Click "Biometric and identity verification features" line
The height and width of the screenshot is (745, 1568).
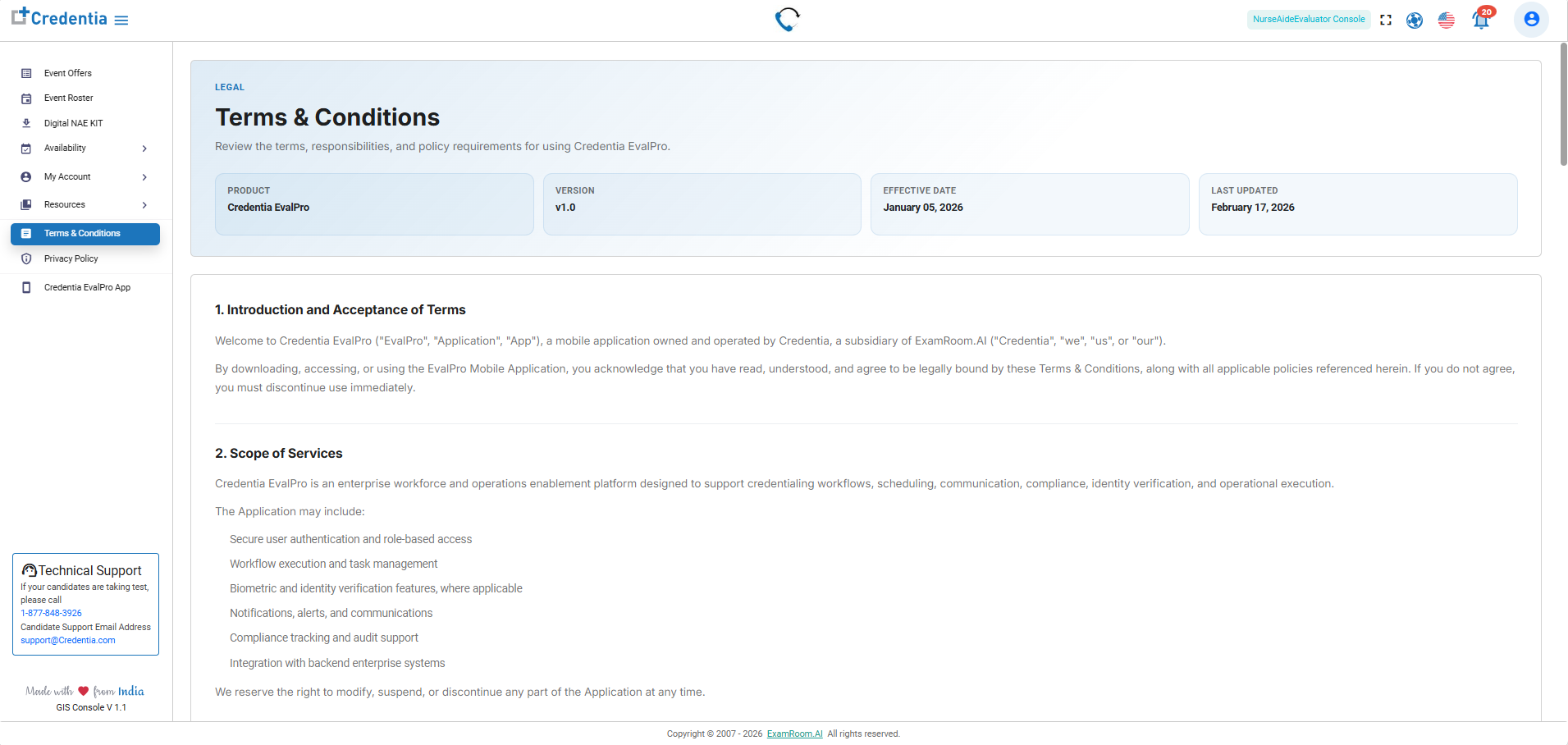coord(376,588)
